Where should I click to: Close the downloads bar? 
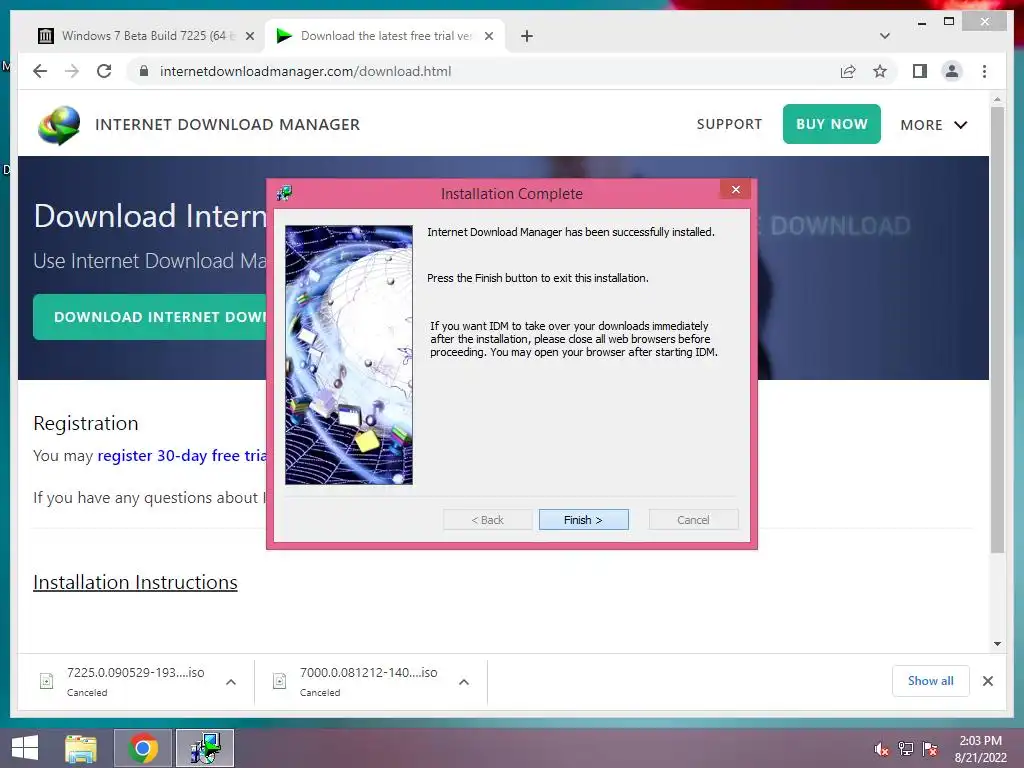pos(987,681)
